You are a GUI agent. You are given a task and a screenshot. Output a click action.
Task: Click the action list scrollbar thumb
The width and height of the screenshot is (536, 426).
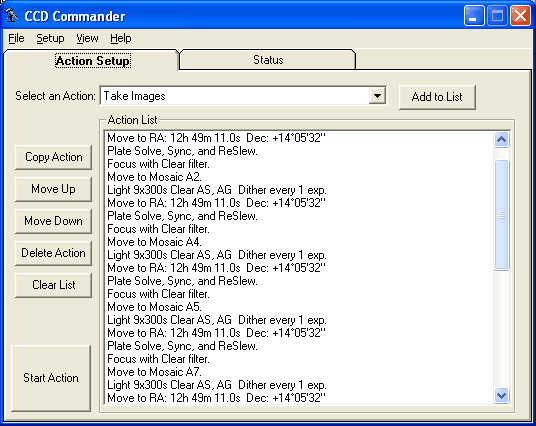(501, 215)
